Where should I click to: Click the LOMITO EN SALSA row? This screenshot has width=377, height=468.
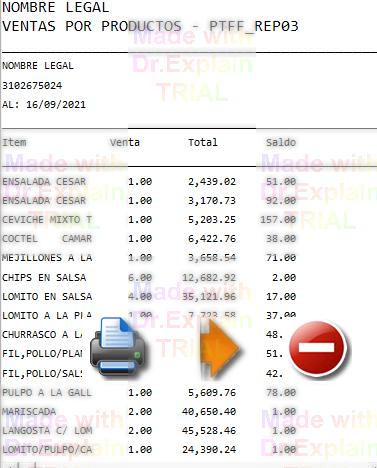click(x=149, y=296)
